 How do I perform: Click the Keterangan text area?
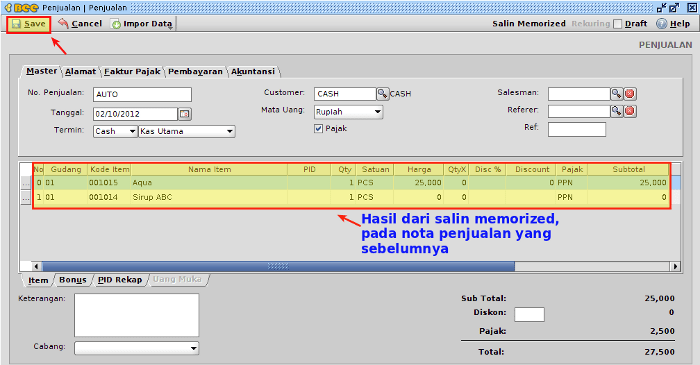click(137, 315)
